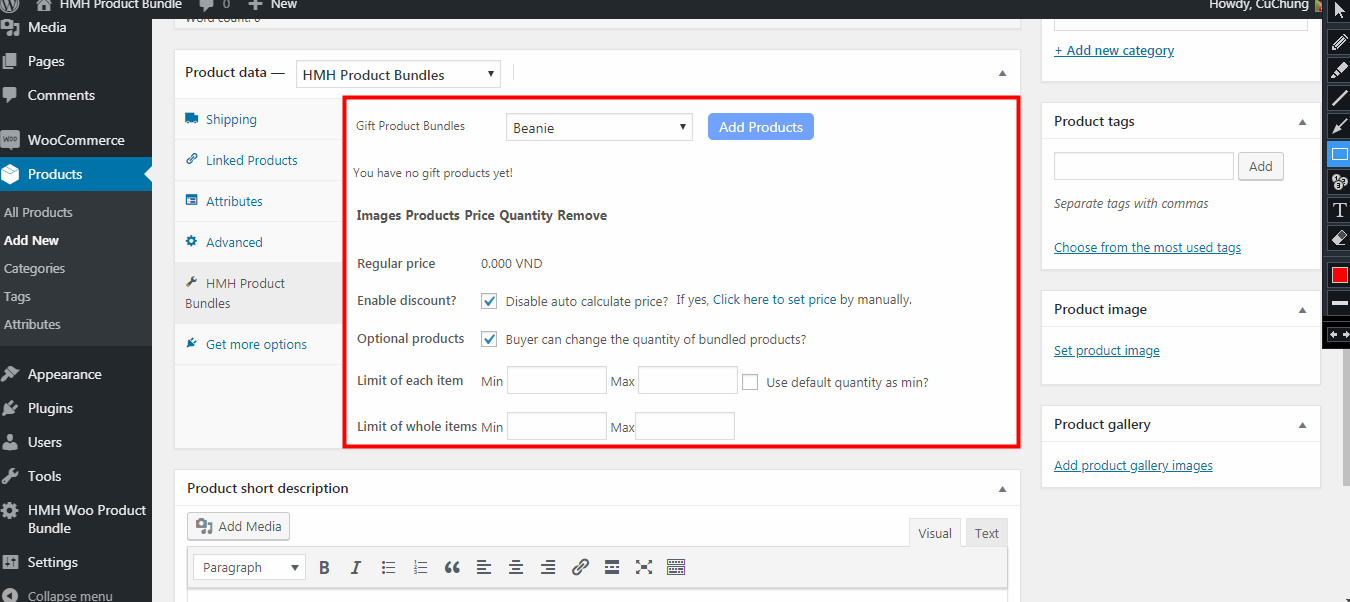Toggle the Disable auto calculate price checkbox
The height and width of the screenshot is (602, 1350).
[x=489, y=301]
